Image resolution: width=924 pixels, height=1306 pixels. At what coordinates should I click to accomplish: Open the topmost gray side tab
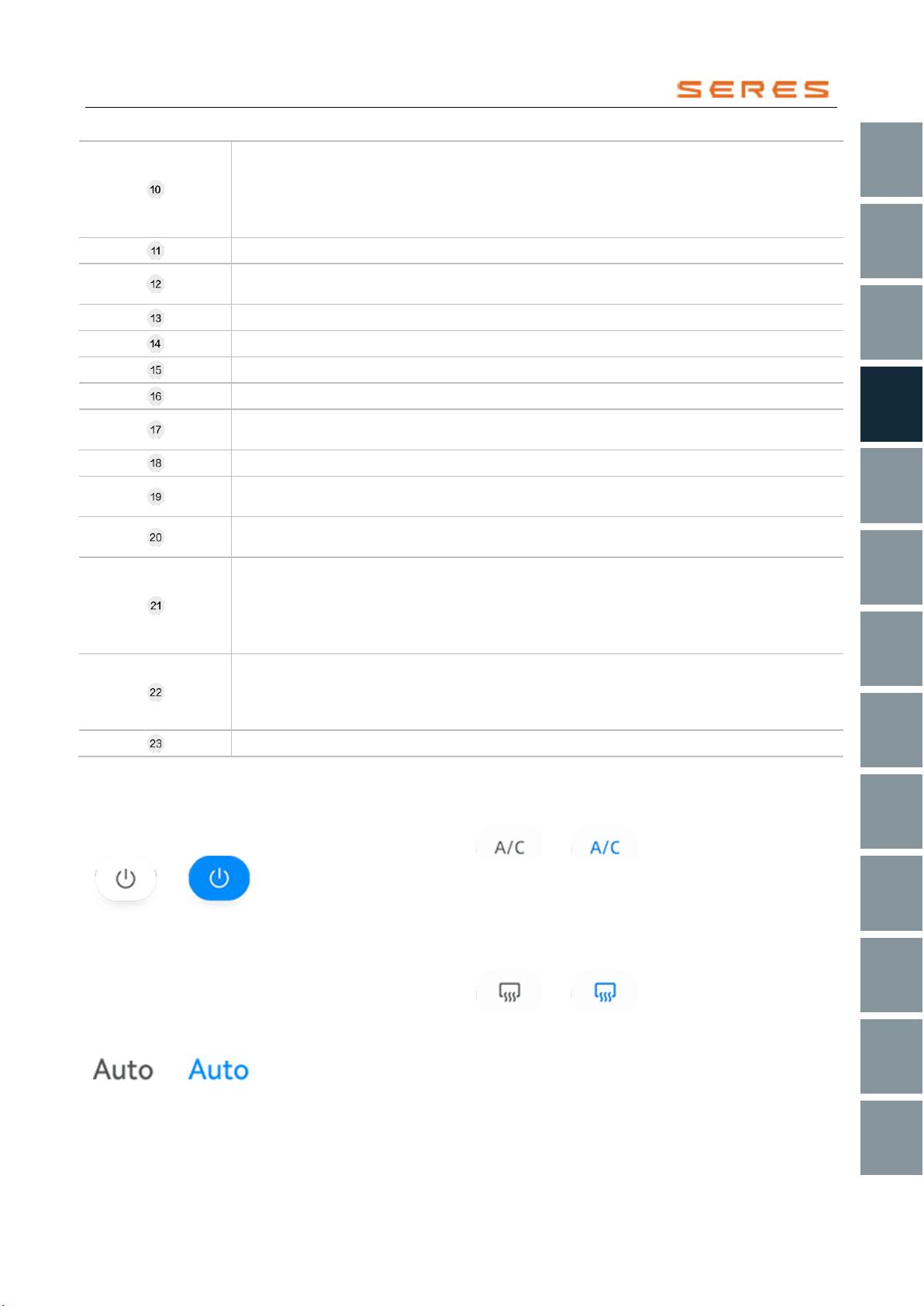[891, 160]
